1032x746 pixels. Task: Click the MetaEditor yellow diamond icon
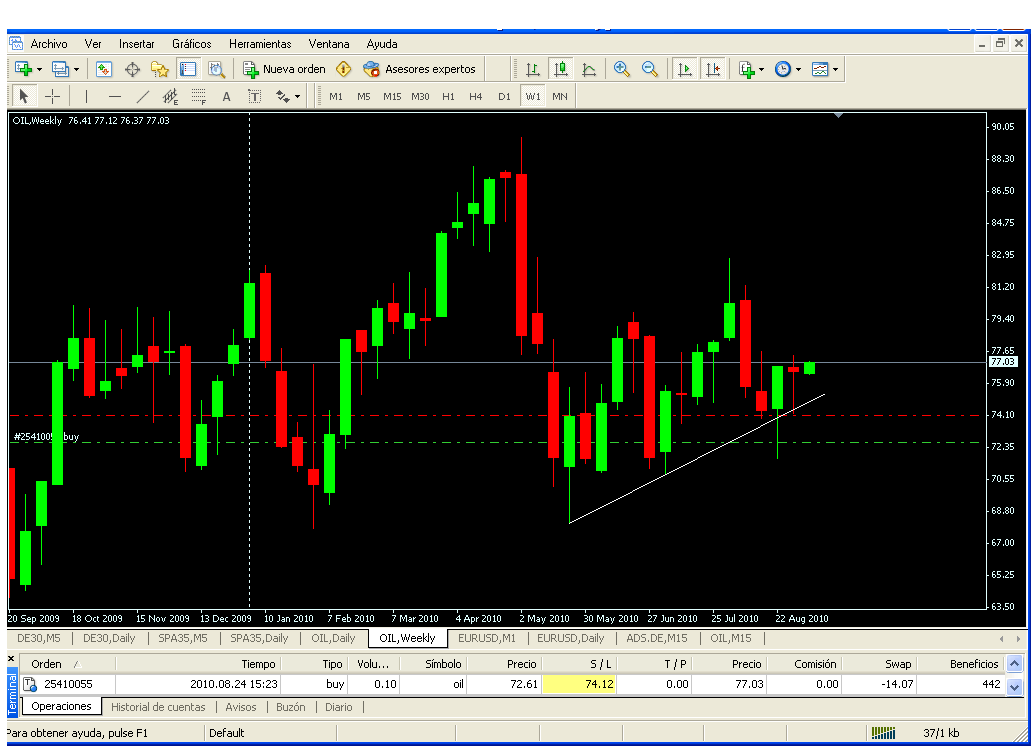[x=344, y=69]
